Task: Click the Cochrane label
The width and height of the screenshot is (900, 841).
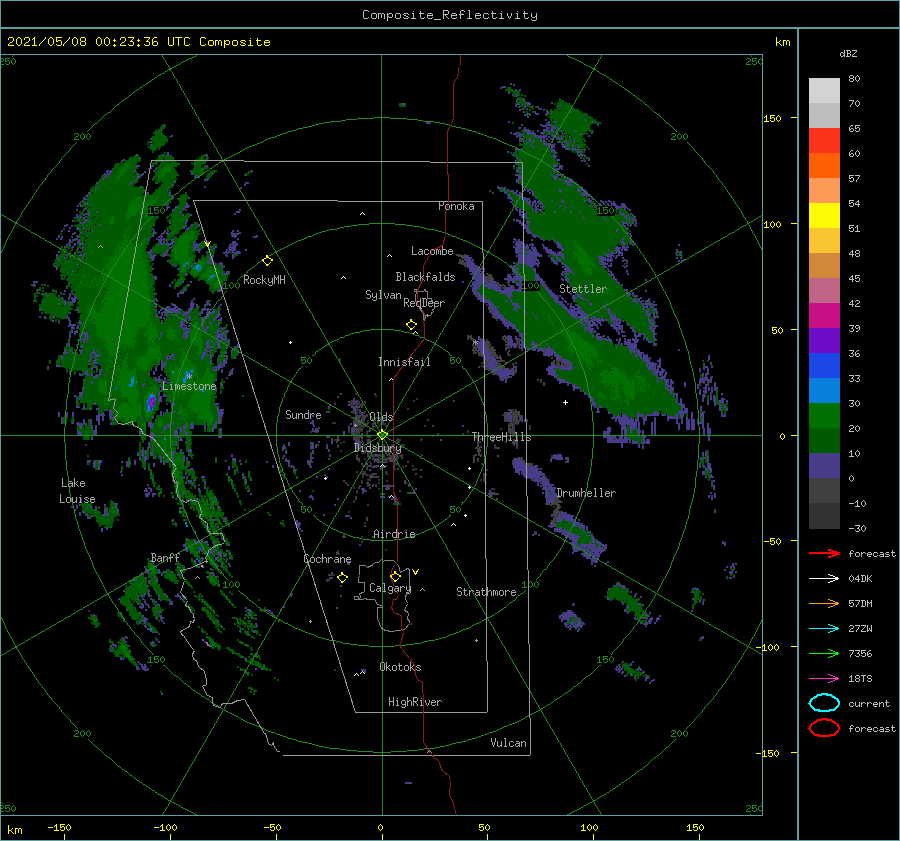Action: (327, 559)
